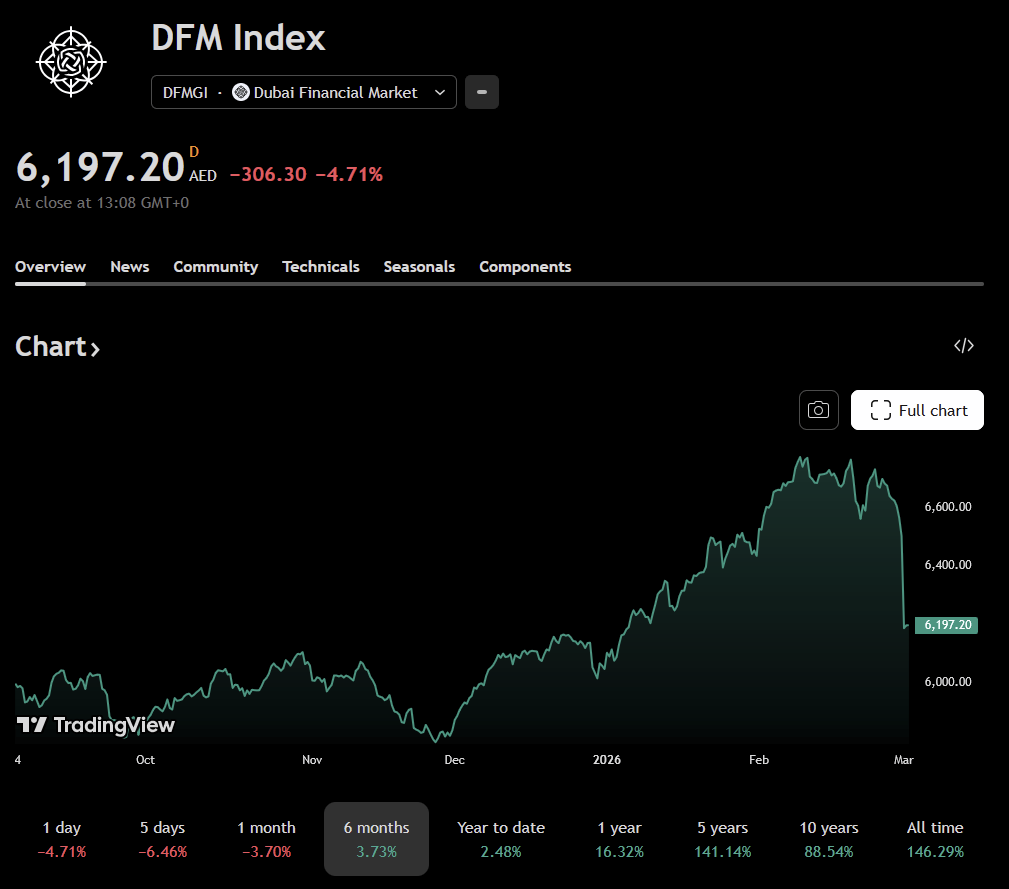The width and height of the screenshot is (1009, 889).
Task: Click the TradingView logo on chart
Action: pyautogui.click(x=95, y=725)
